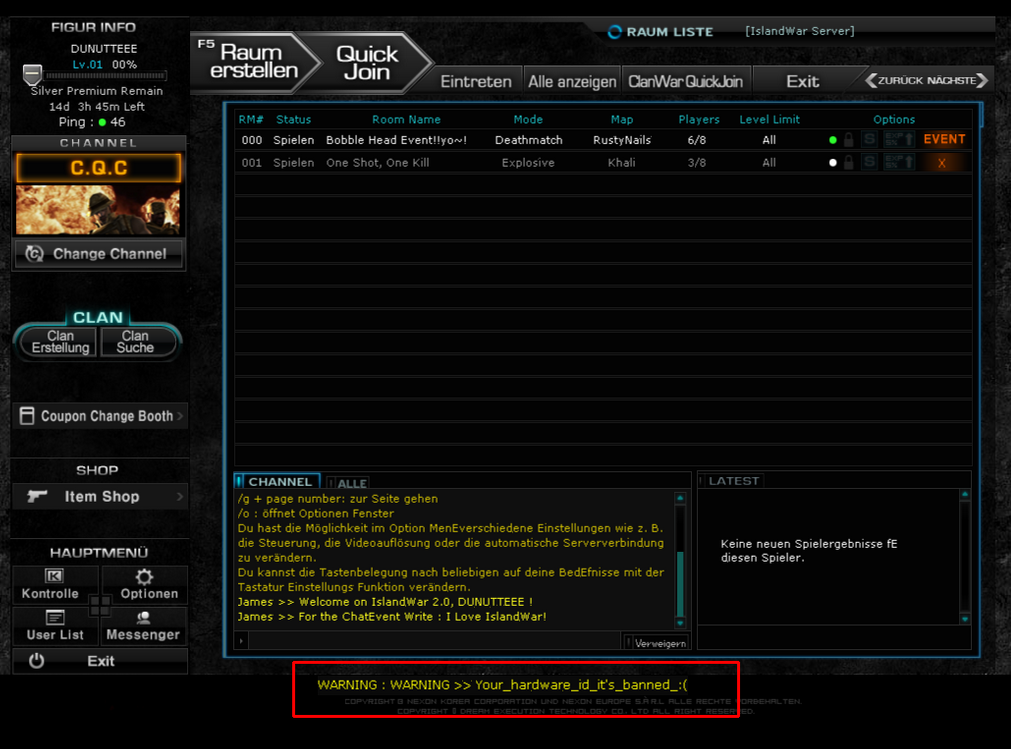The width and height of the screenshot is (1011, 749).
Task: Click the chat scrollbar thumb
Action: click(680, 584)
